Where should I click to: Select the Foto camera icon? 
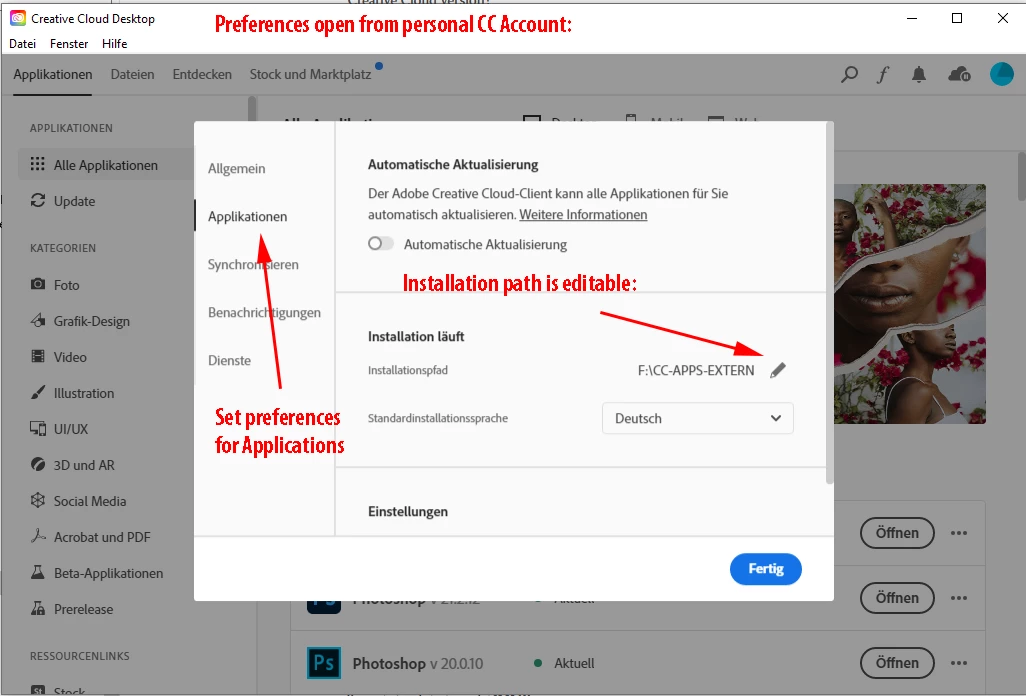click(38, 284)
